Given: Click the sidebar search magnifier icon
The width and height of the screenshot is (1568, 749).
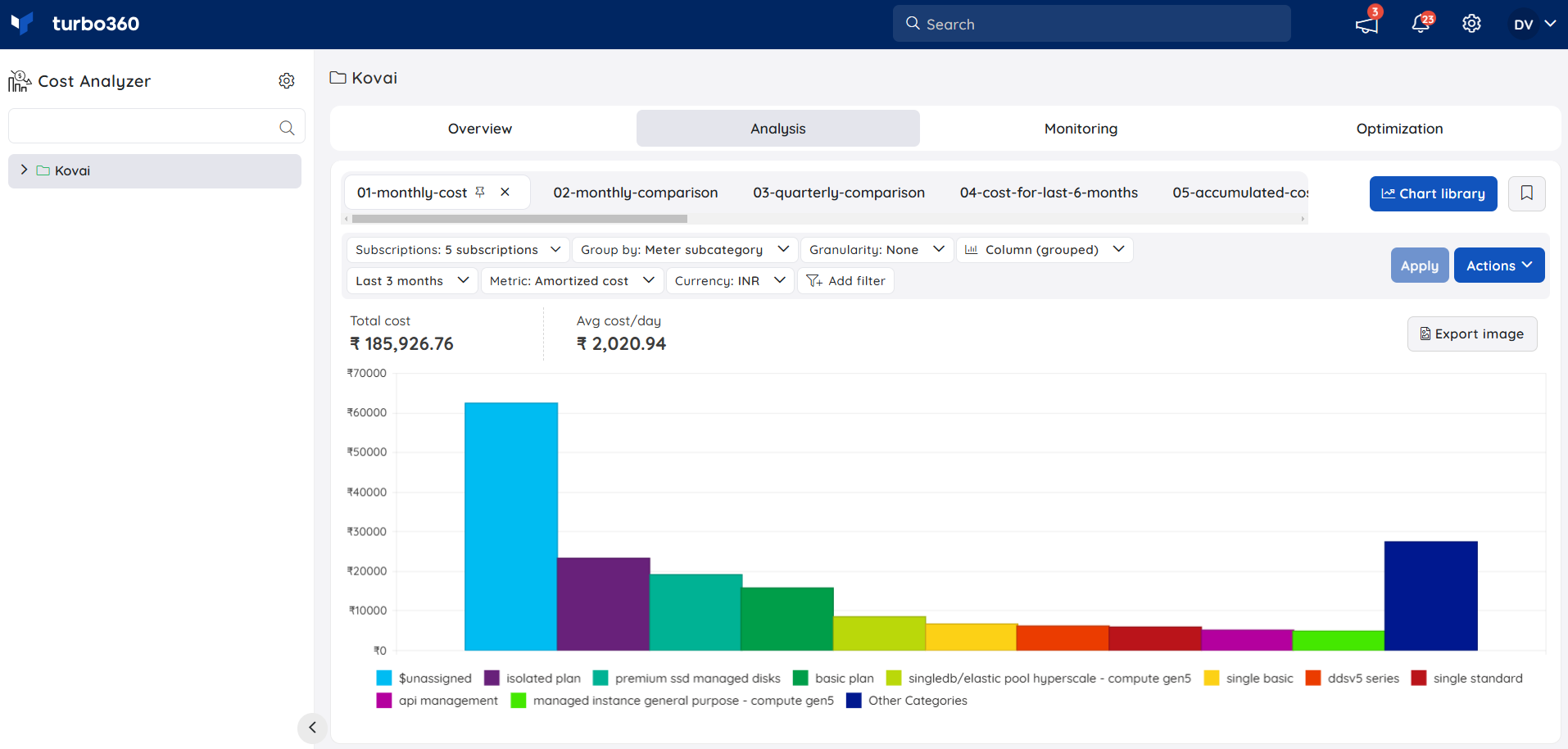Looking at the screenshot, I should [287, 127].
